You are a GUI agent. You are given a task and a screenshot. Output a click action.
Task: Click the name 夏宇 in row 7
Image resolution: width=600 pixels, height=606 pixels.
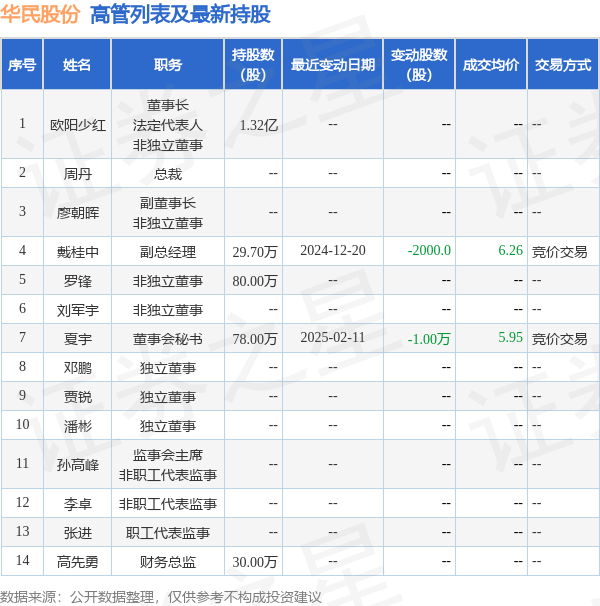tap(77, 338)
